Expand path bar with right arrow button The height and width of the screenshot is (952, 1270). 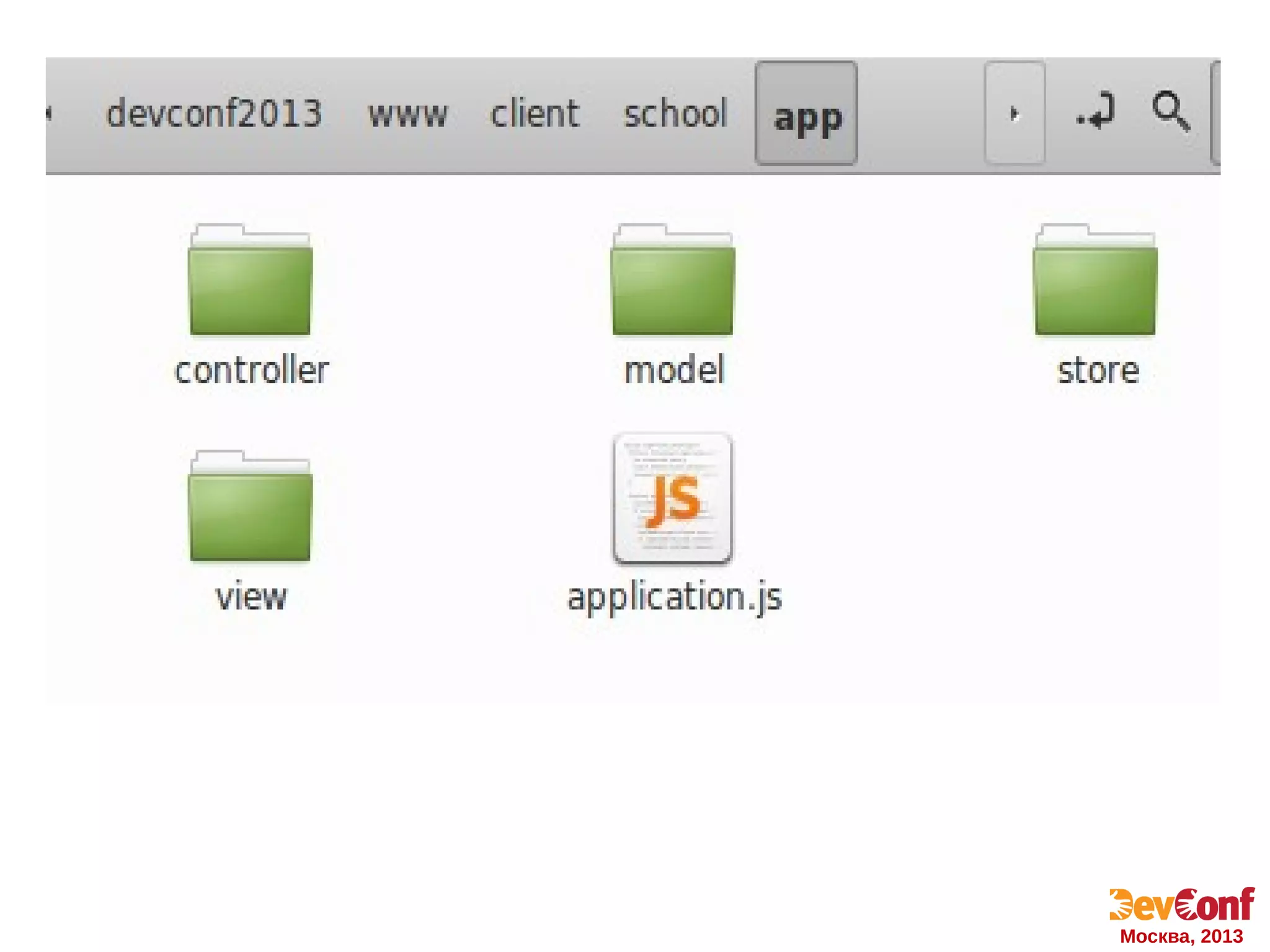1015,113
